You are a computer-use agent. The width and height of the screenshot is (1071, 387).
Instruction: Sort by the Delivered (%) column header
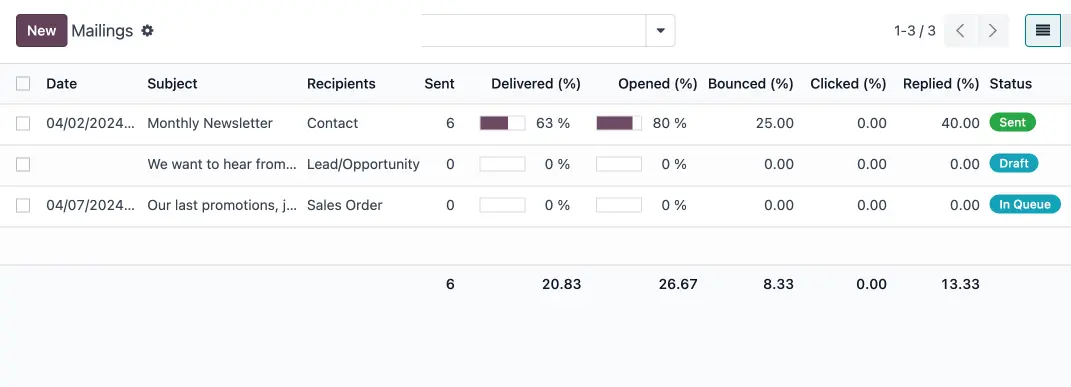536,84
